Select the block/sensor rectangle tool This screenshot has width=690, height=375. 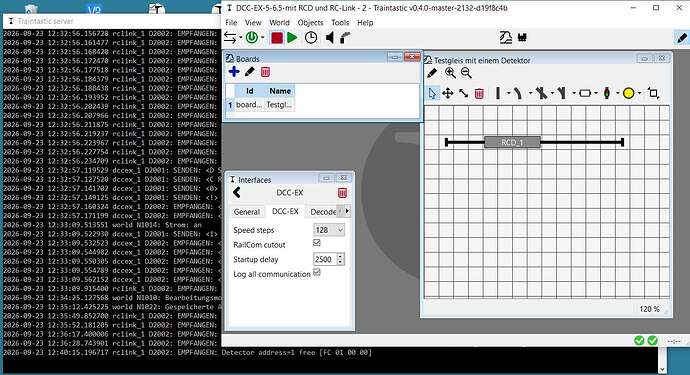[585, 93]
